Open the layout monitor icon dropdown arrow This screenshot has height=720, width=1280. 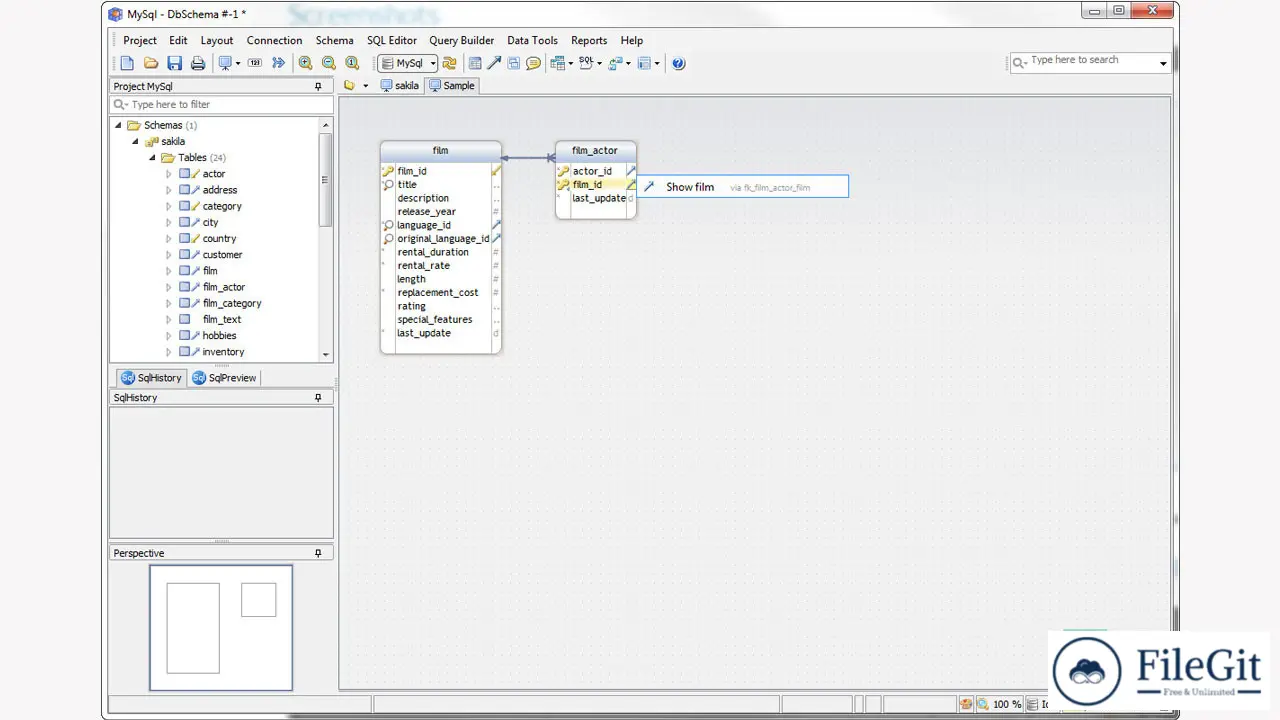click(x=238, y=63)
